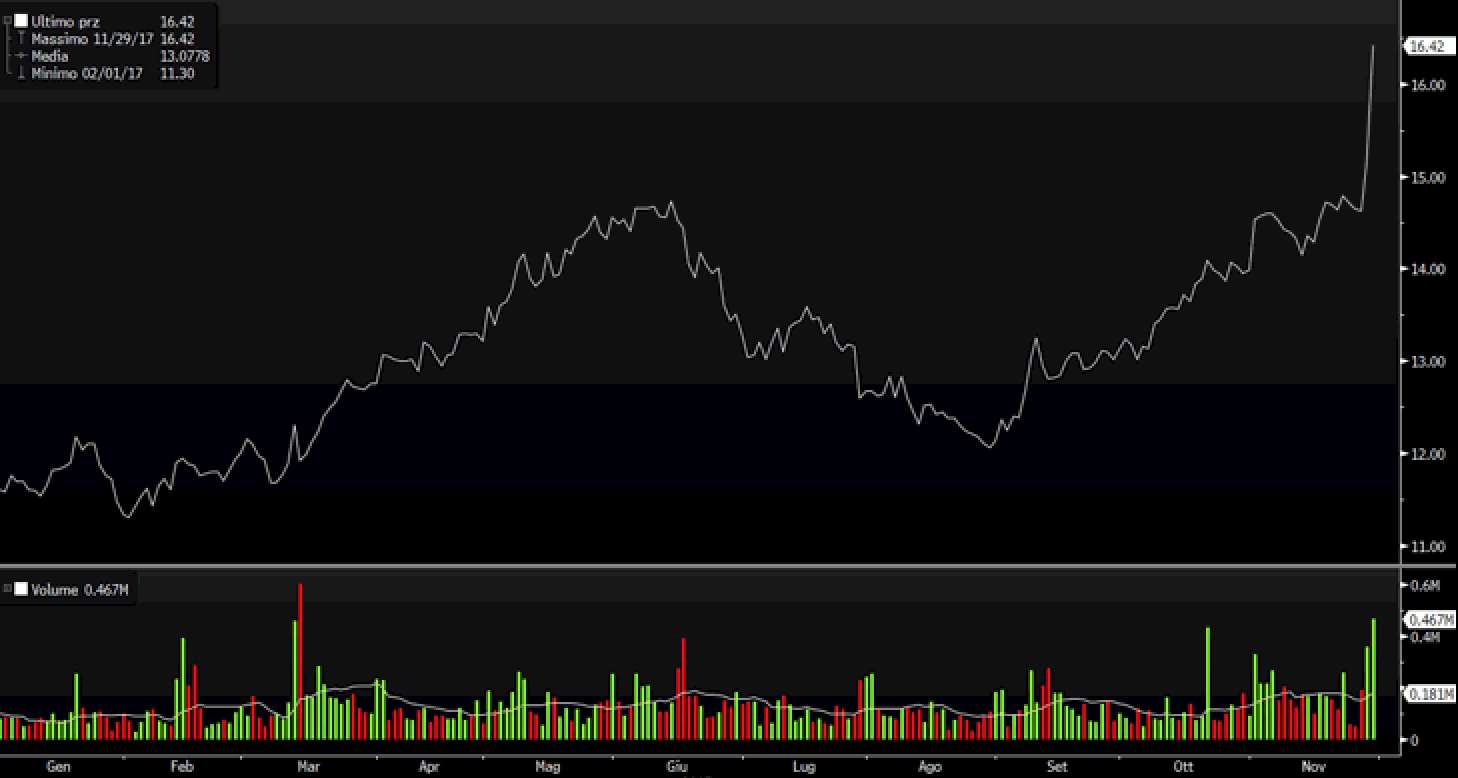This screenshot has height=778, width=1458.
Task: Click the 0.6M volume axis label
Action: point(1424,584)
